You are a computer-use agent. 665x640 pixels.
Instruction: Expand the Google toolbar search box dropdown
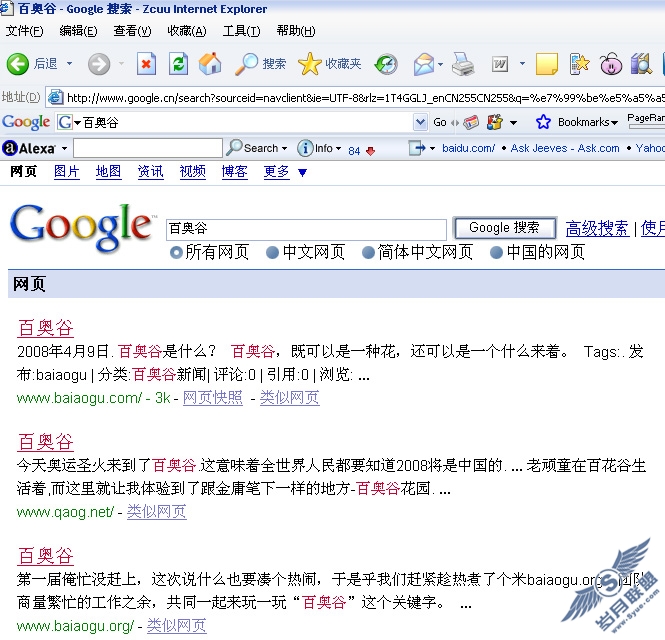click(x=421, y=122)
